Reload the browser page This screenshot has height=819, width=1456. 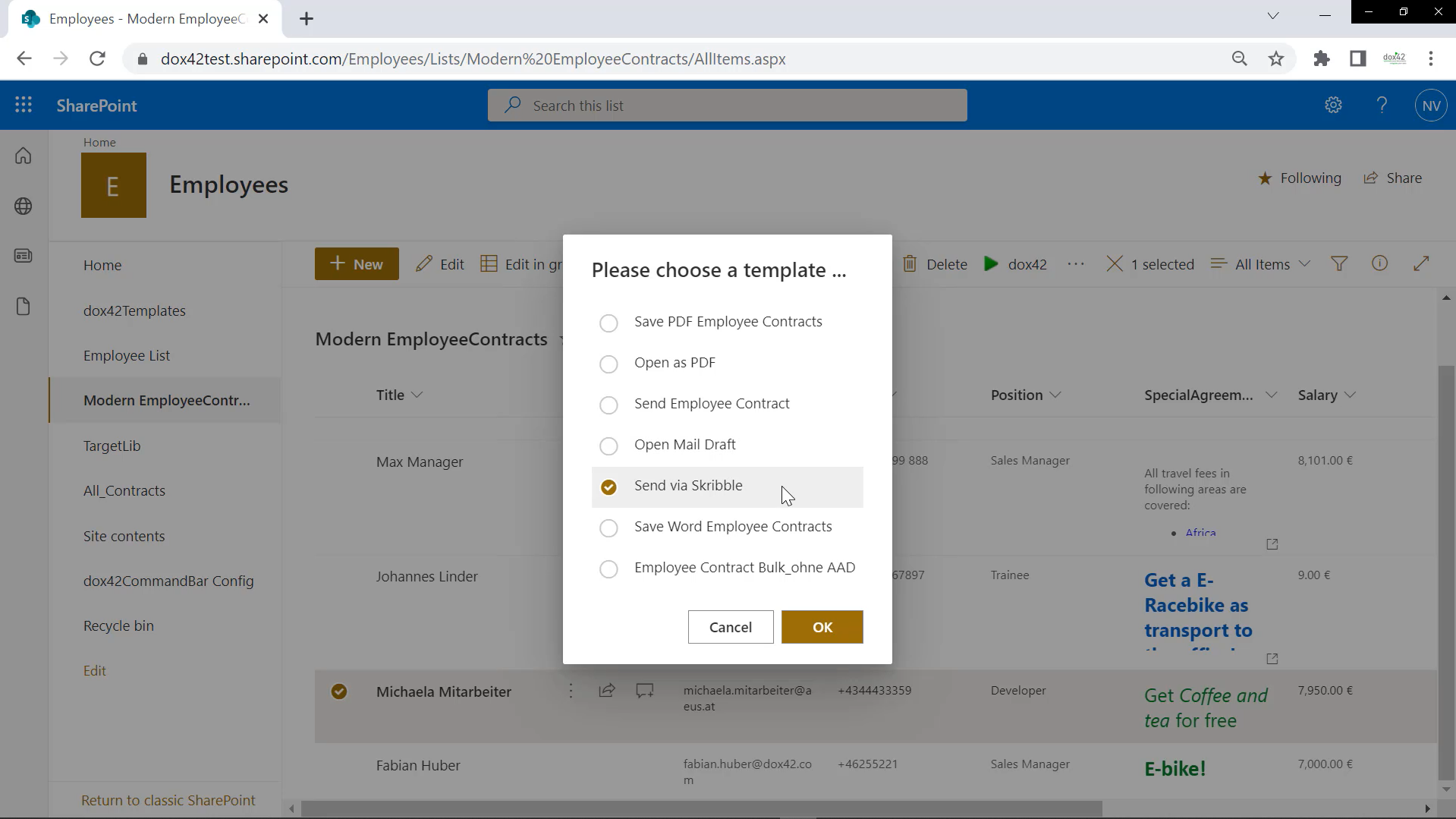(97, 58)
